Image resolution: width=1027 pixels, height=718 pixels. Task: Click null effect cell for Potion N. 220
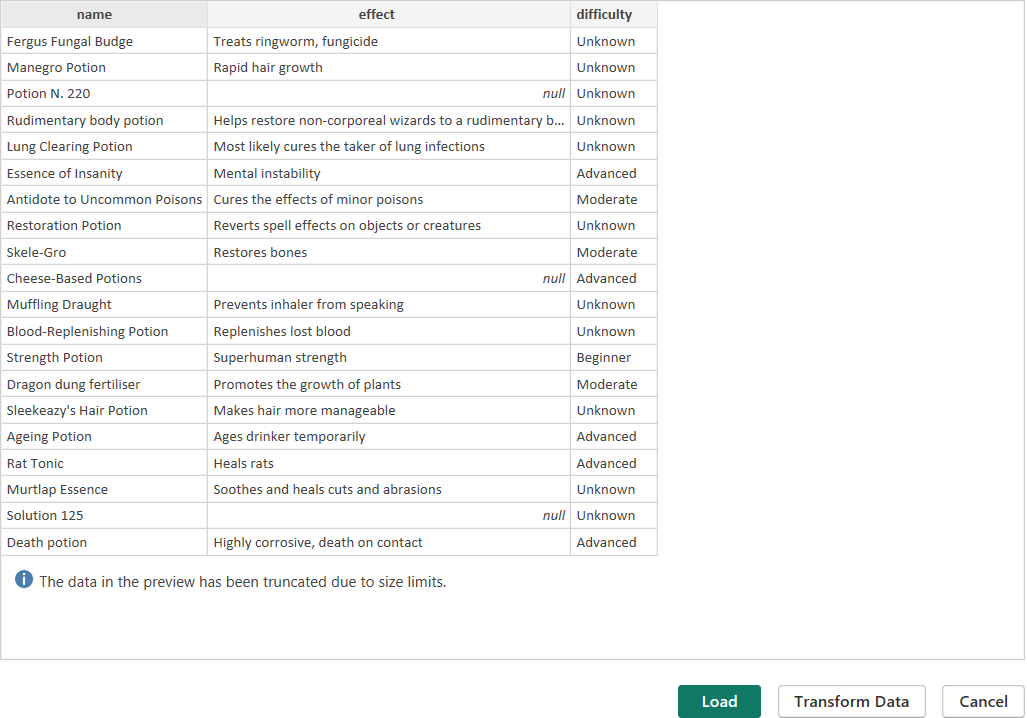pos(388,94)
